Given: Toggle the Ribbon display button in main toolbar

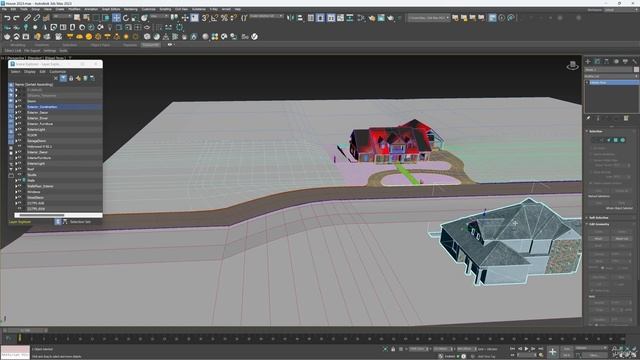Looking at the screenshot, I should pyautogui.click(x=331, y=18).
